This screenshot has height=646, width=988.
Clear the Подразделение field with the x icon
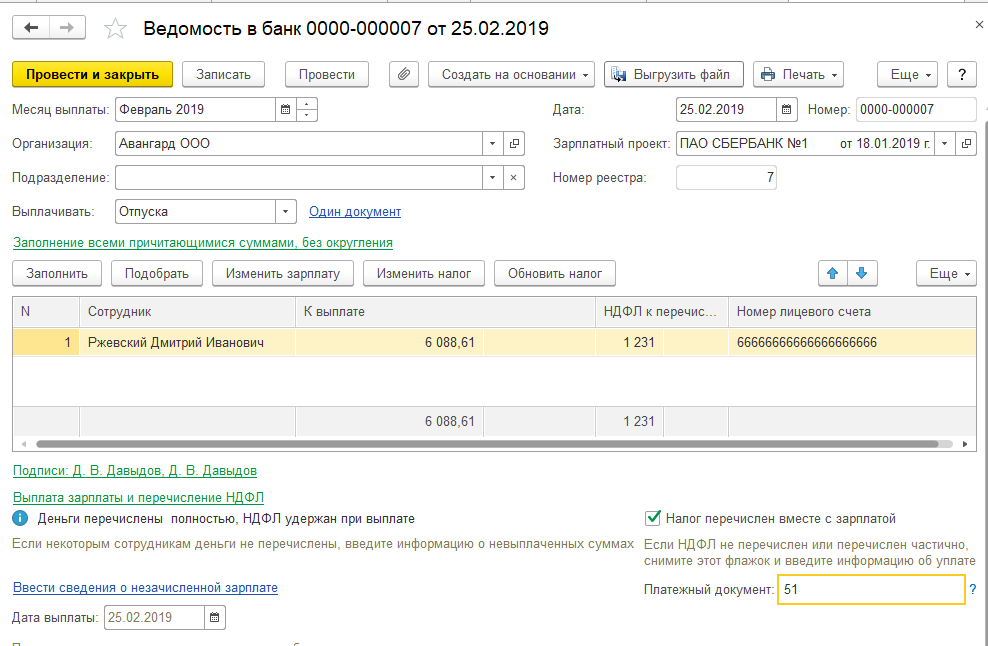point(513,178)
